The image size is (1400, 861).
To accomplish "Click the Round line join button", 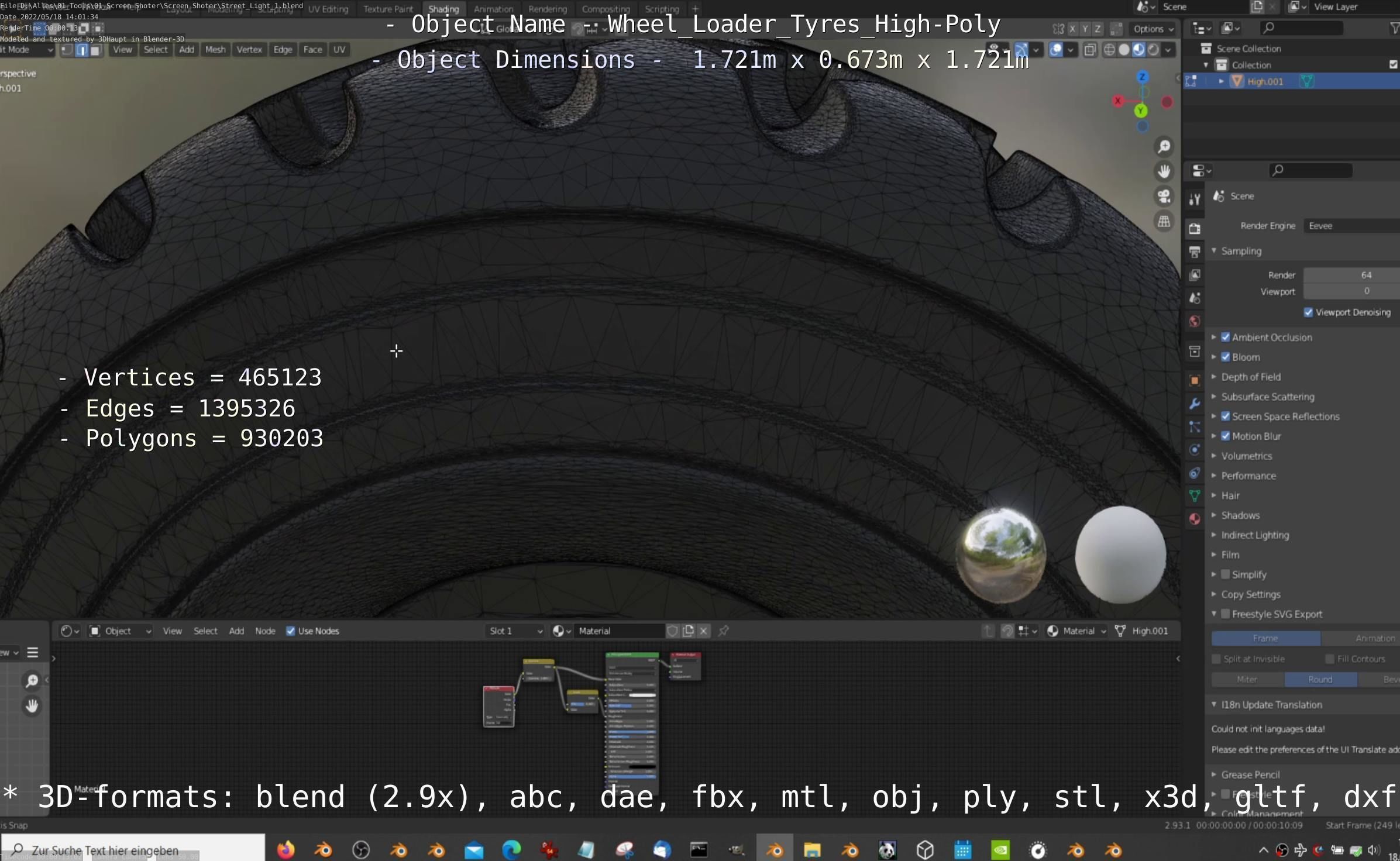I will (x=1320, y=679).
